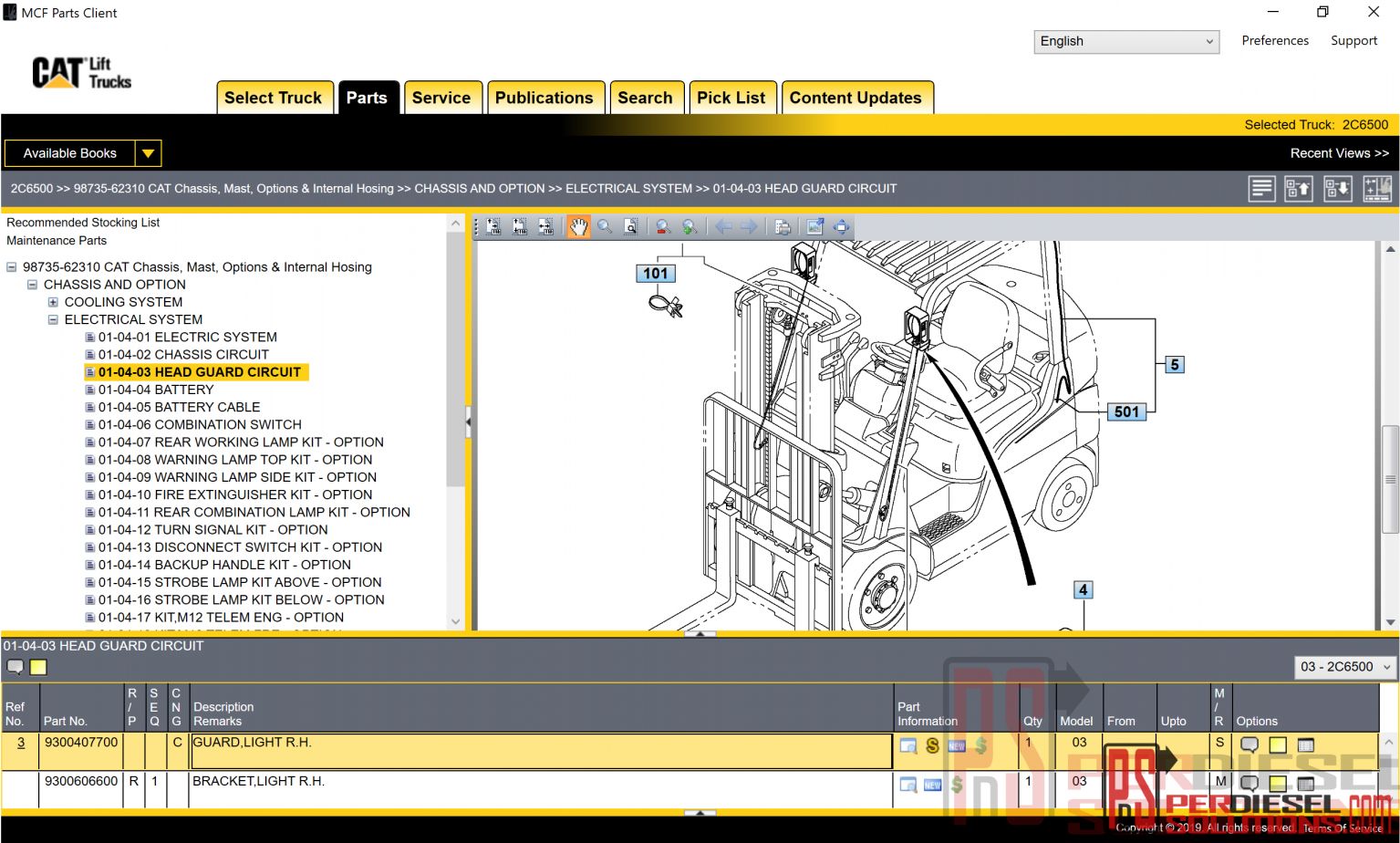Click yellow note swatch under section title
The height and width of the screenshot is (843, 1400).
[38, 667]
